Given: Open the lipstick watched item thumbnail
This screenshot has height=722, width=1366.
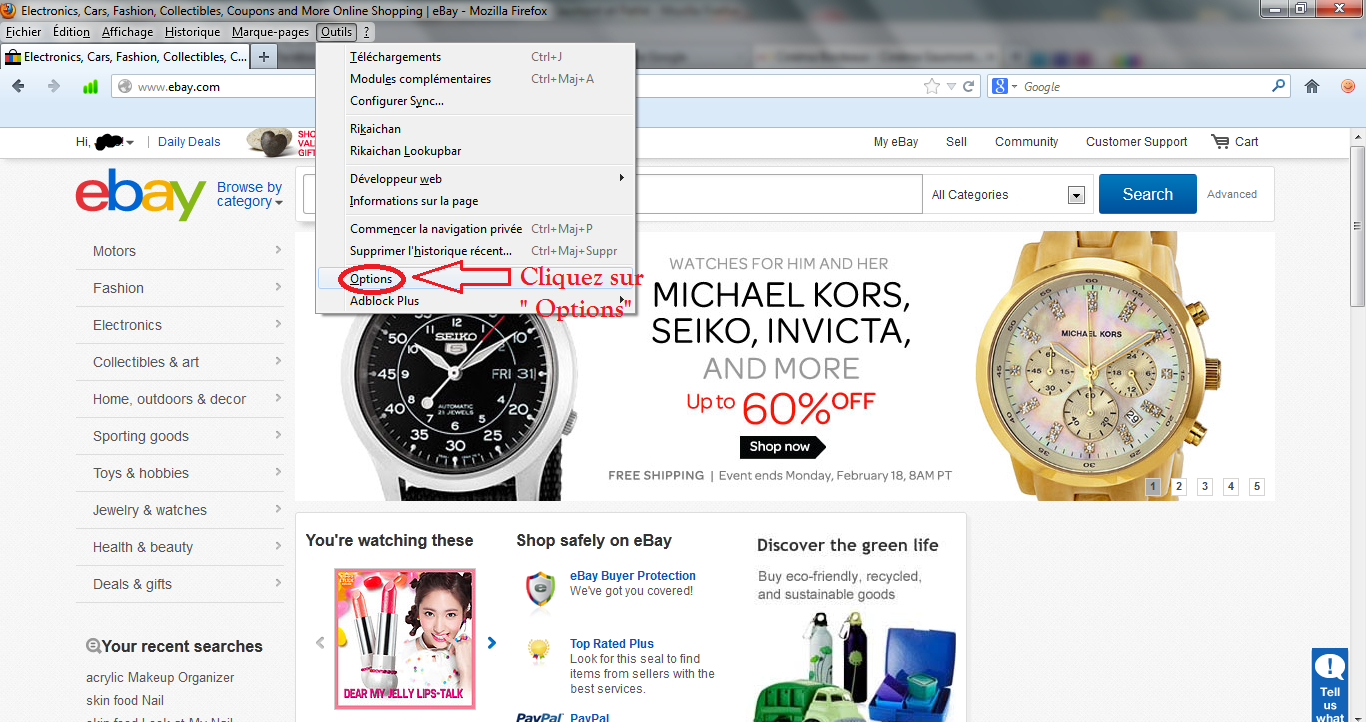Looking at the screenshot, I should (x=405, y=639).
